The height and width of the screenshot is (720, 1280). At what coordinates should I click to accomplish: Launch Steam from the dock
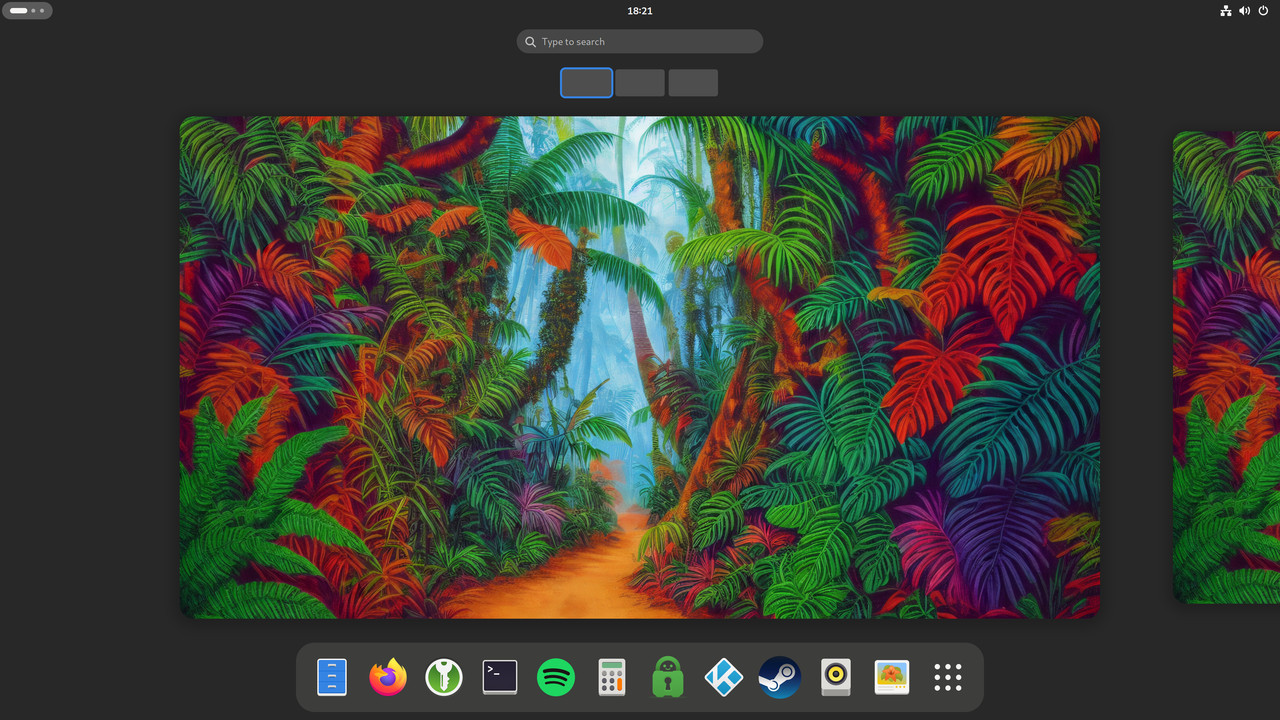tap(780, 677)
